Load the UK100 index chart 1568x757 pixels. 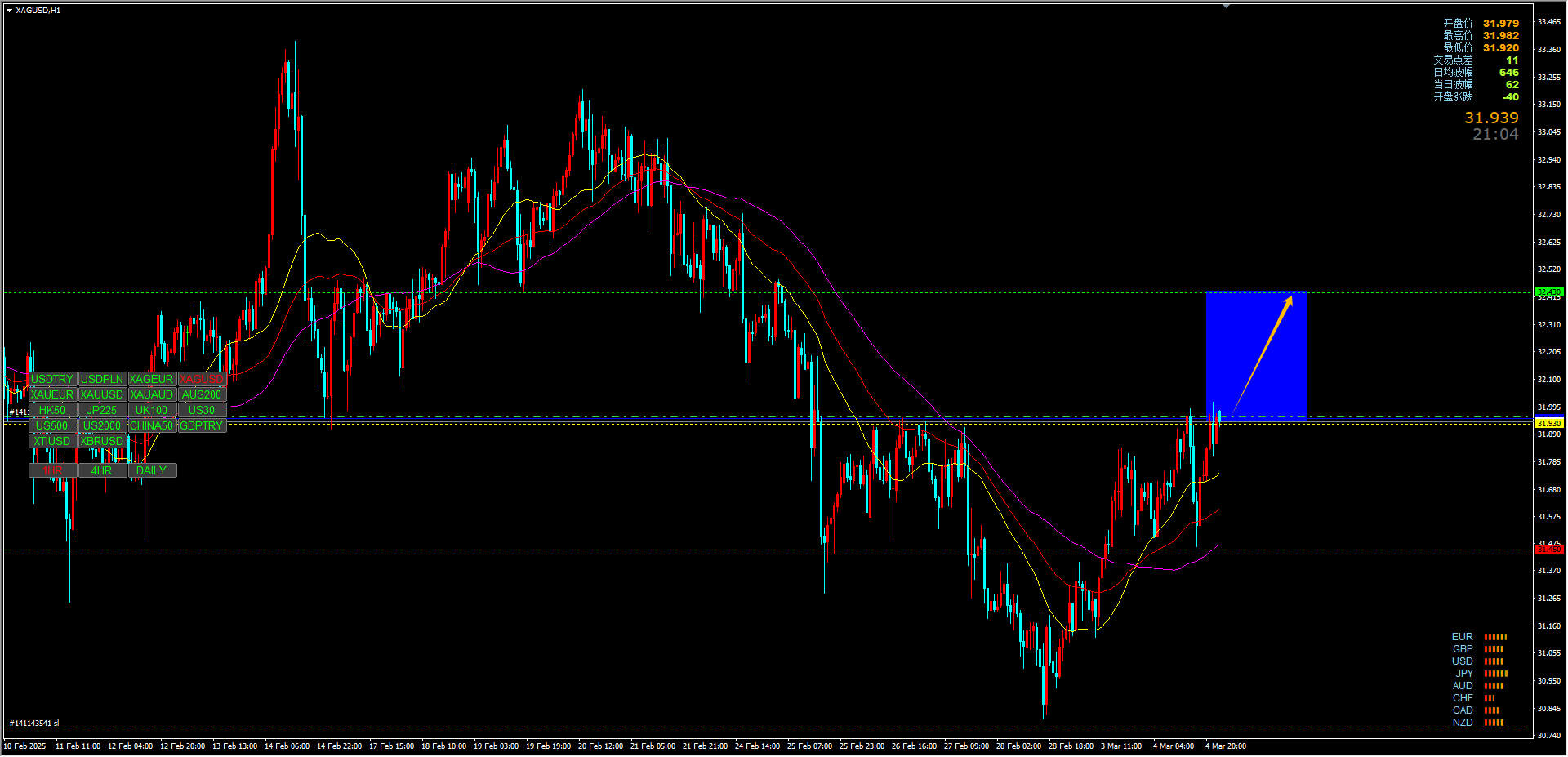(152, 410)
